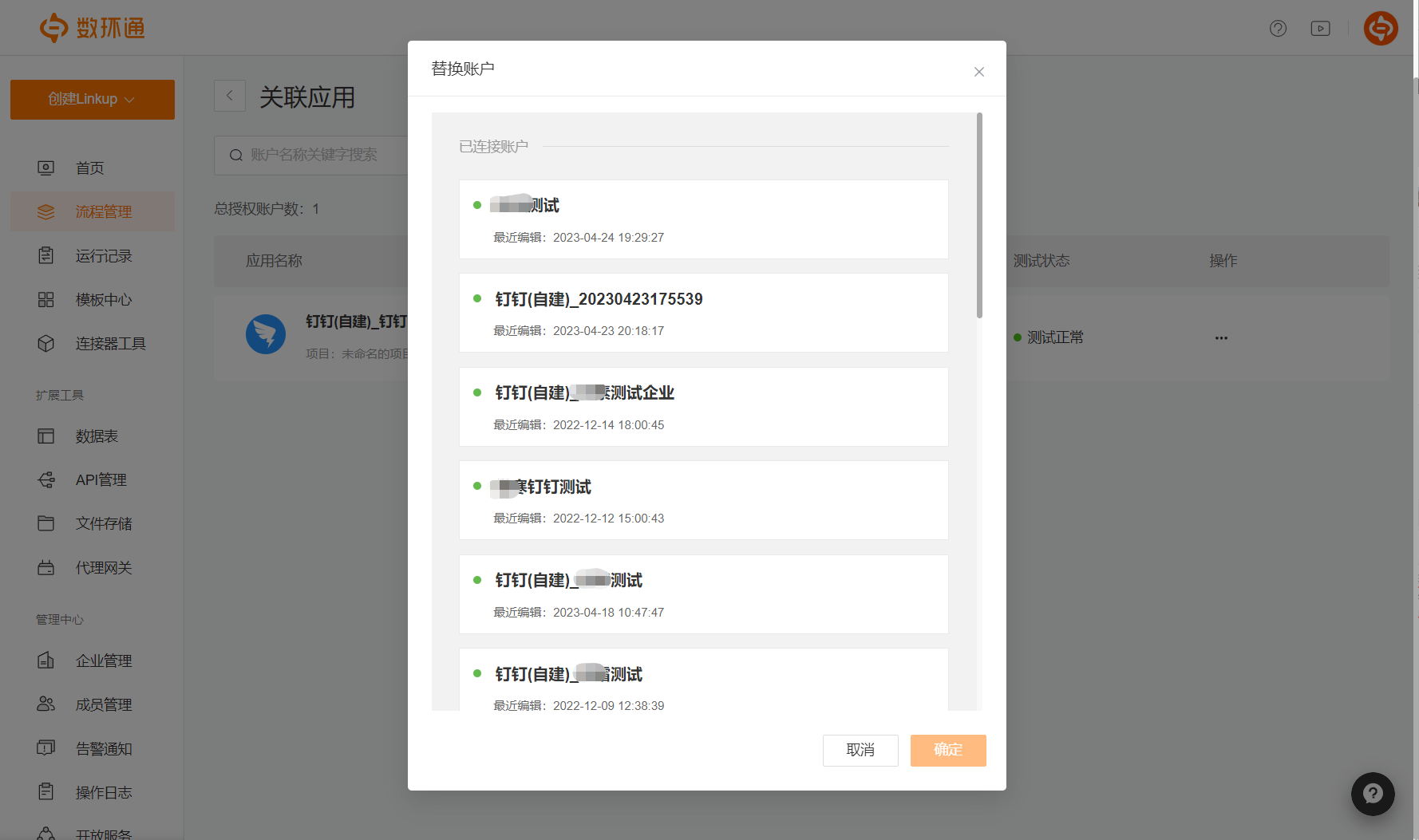Click the help question mark icon in header
1419x840 pixels.
click(x=1278, y=29)
